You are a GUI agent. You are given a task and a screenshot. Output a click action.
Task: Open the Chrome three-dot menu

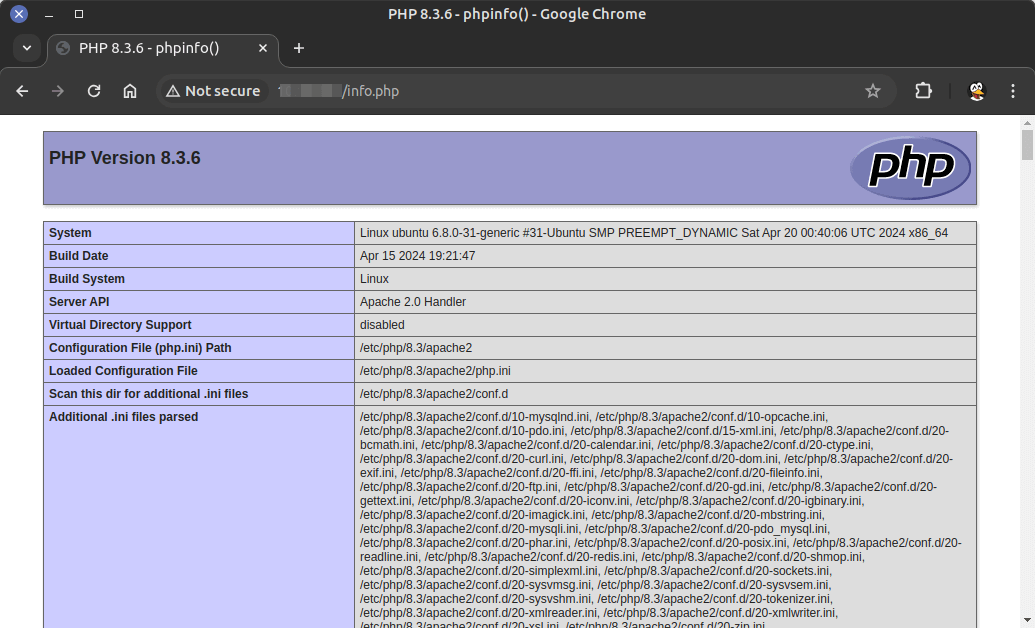1013,91
